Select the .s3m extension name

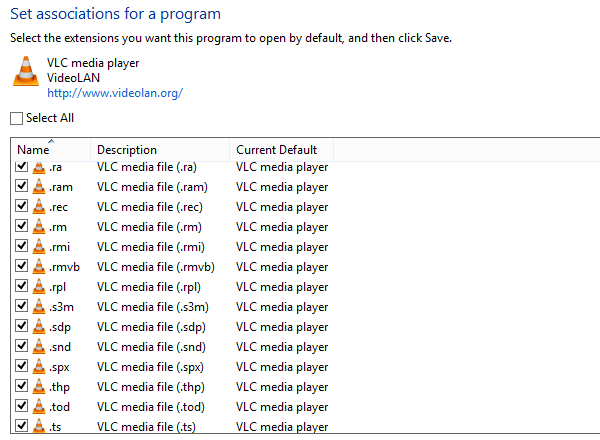(x=61, y=307)
